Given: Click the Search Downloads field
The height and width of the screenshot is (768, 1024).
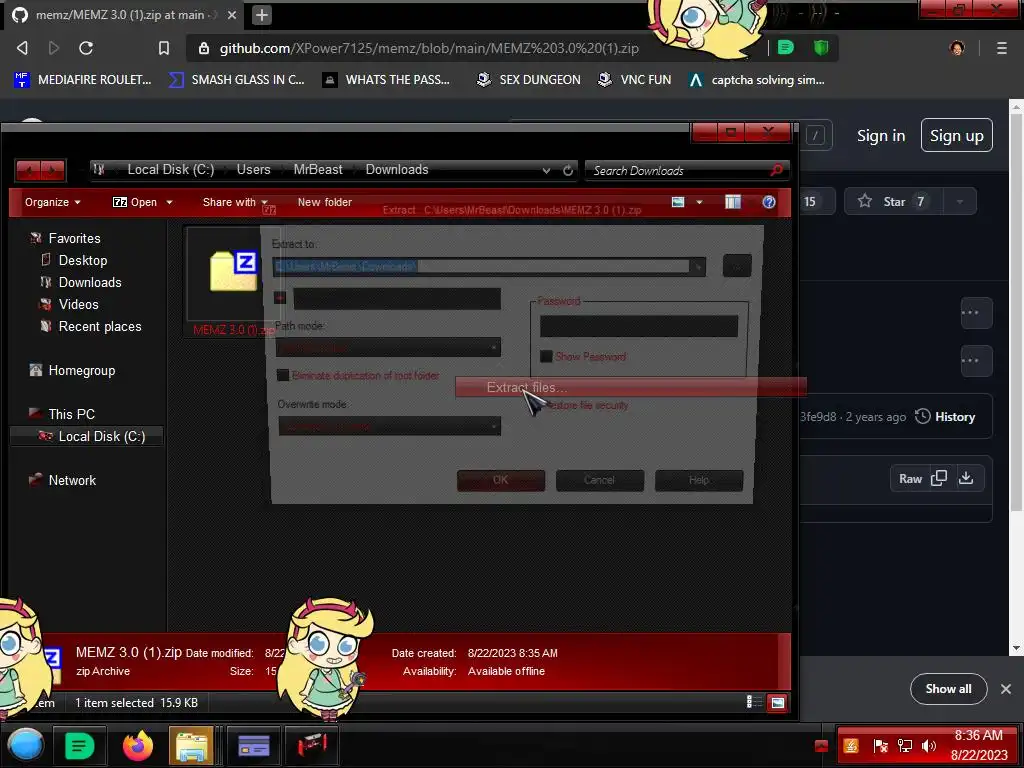Looking at the screenshot, I should (x=687, y=170).
